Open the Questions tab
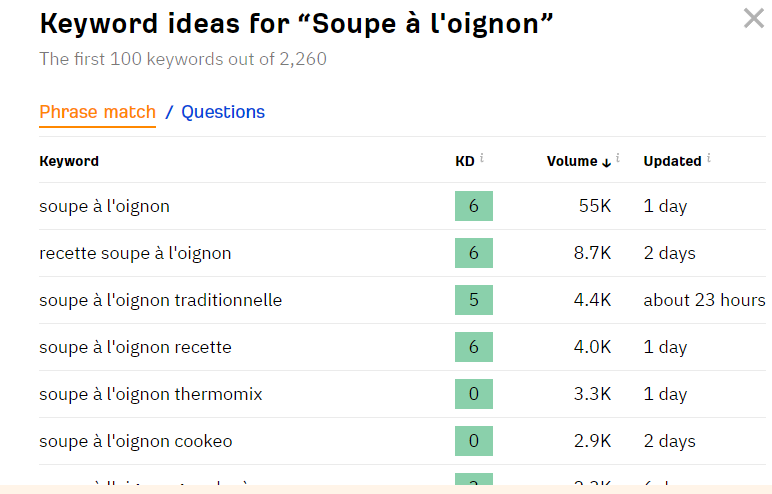The image size is (772, 494). click(223, 112)
